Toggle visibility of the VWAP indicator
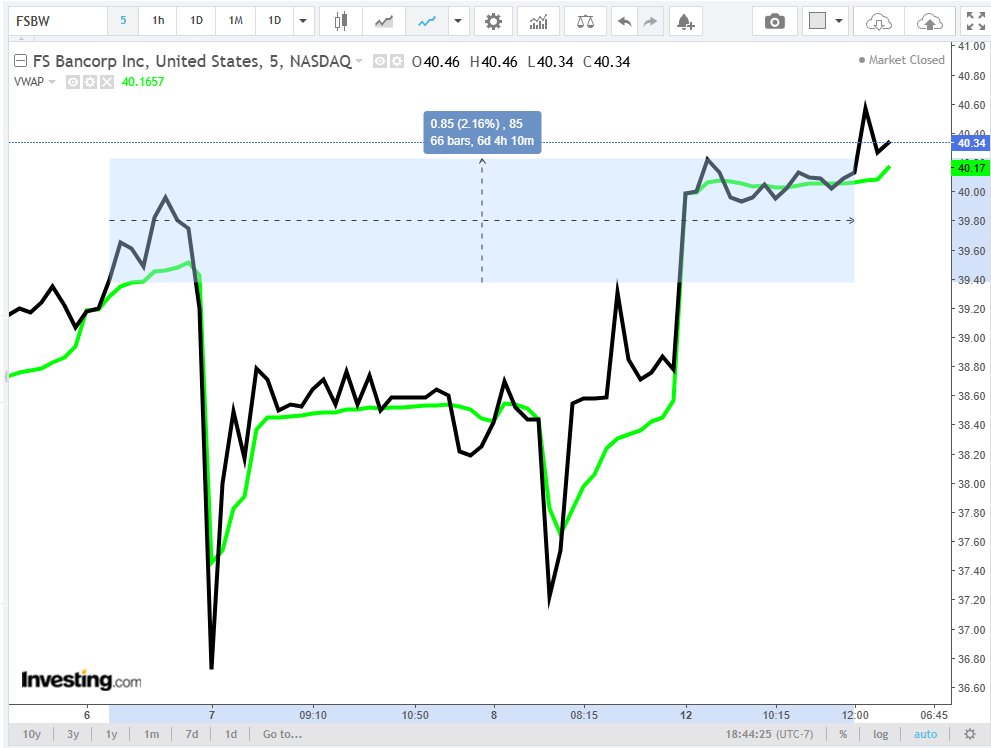Screen dimensions: 991x748 click(x=72, y=82)
